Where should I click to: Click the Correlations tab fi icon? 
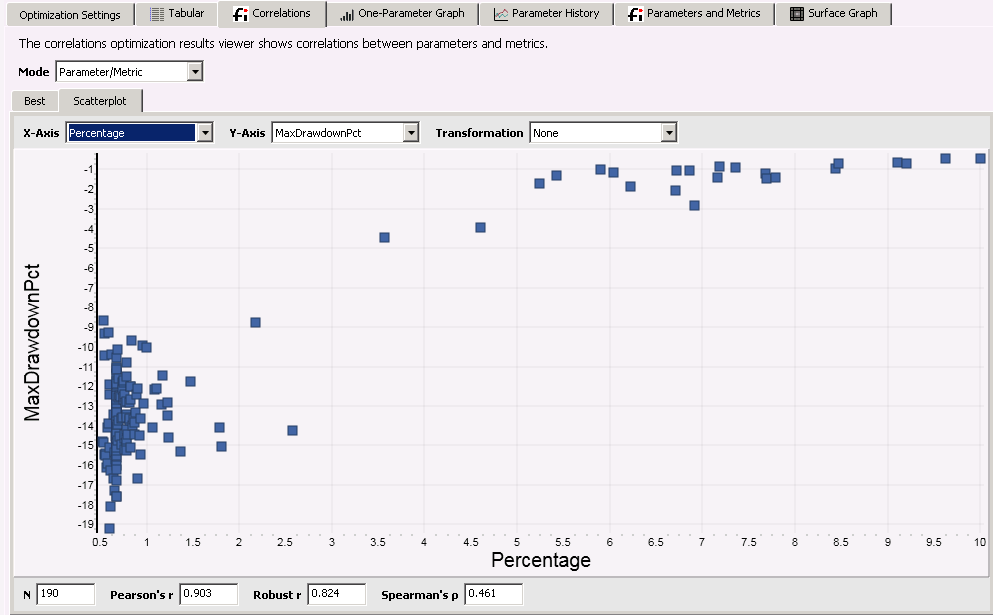[x=240, y=14]
